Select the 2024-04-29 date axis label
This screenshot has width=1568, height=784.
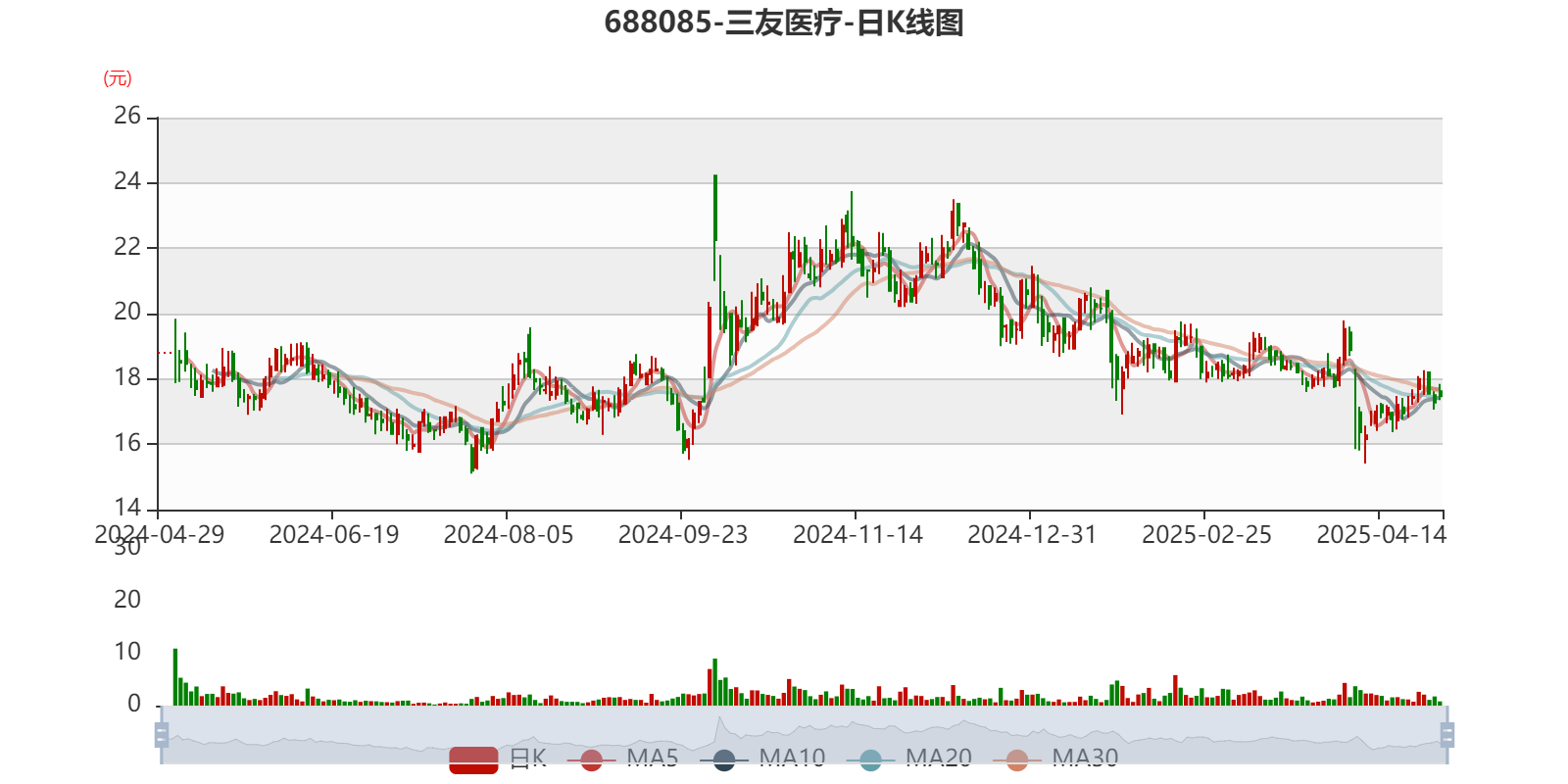tap(160, 535)
